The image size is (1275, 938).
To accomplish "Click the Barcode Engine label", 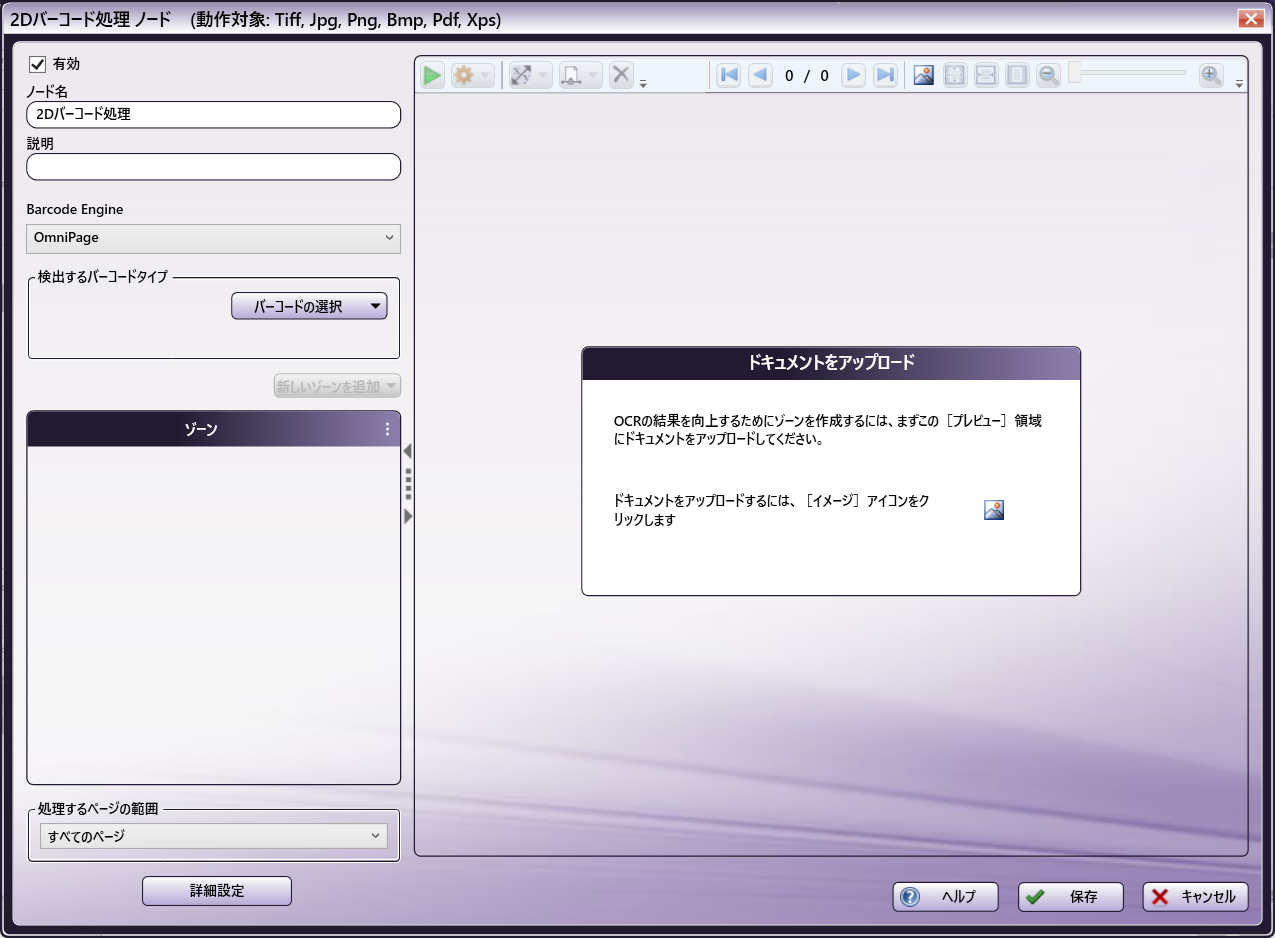I will (75, 210).
